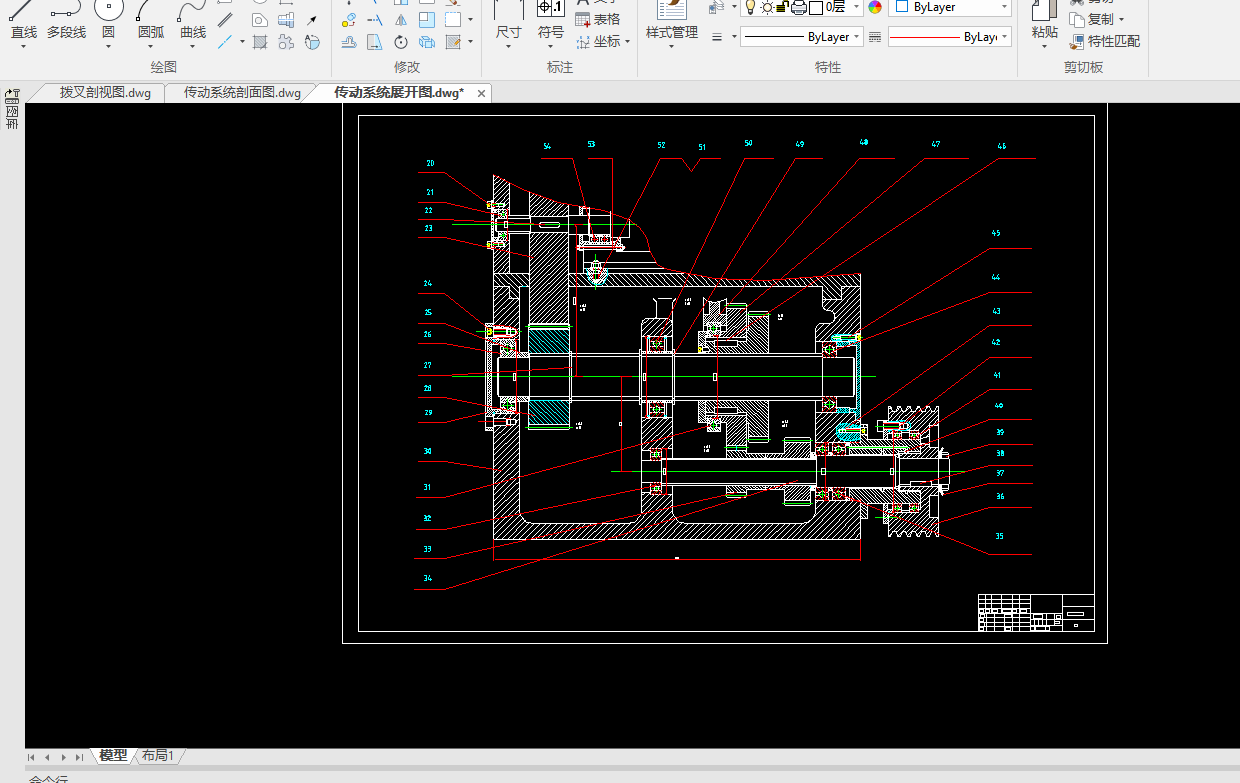Click the color wheel icon in 特性 panel

(x=875, y=7)
